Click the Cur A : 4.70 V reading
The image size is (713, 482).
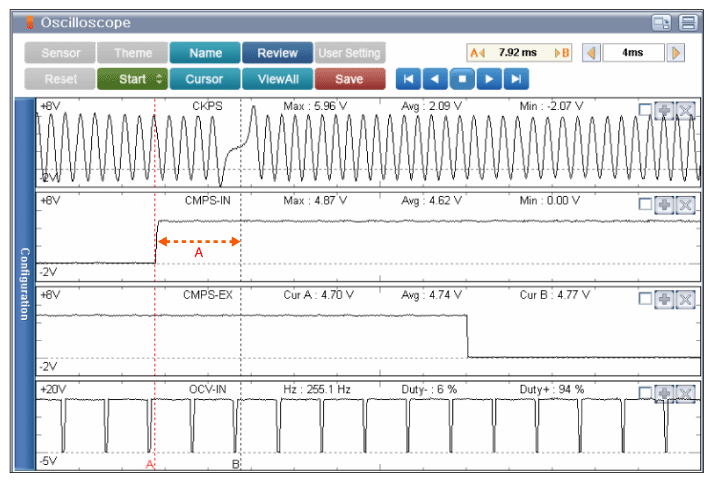coord(319,295)
